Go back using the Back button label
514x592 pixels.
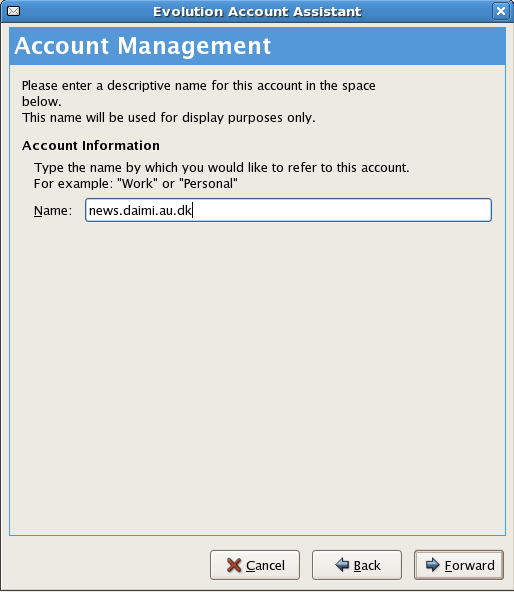point(367,566)
